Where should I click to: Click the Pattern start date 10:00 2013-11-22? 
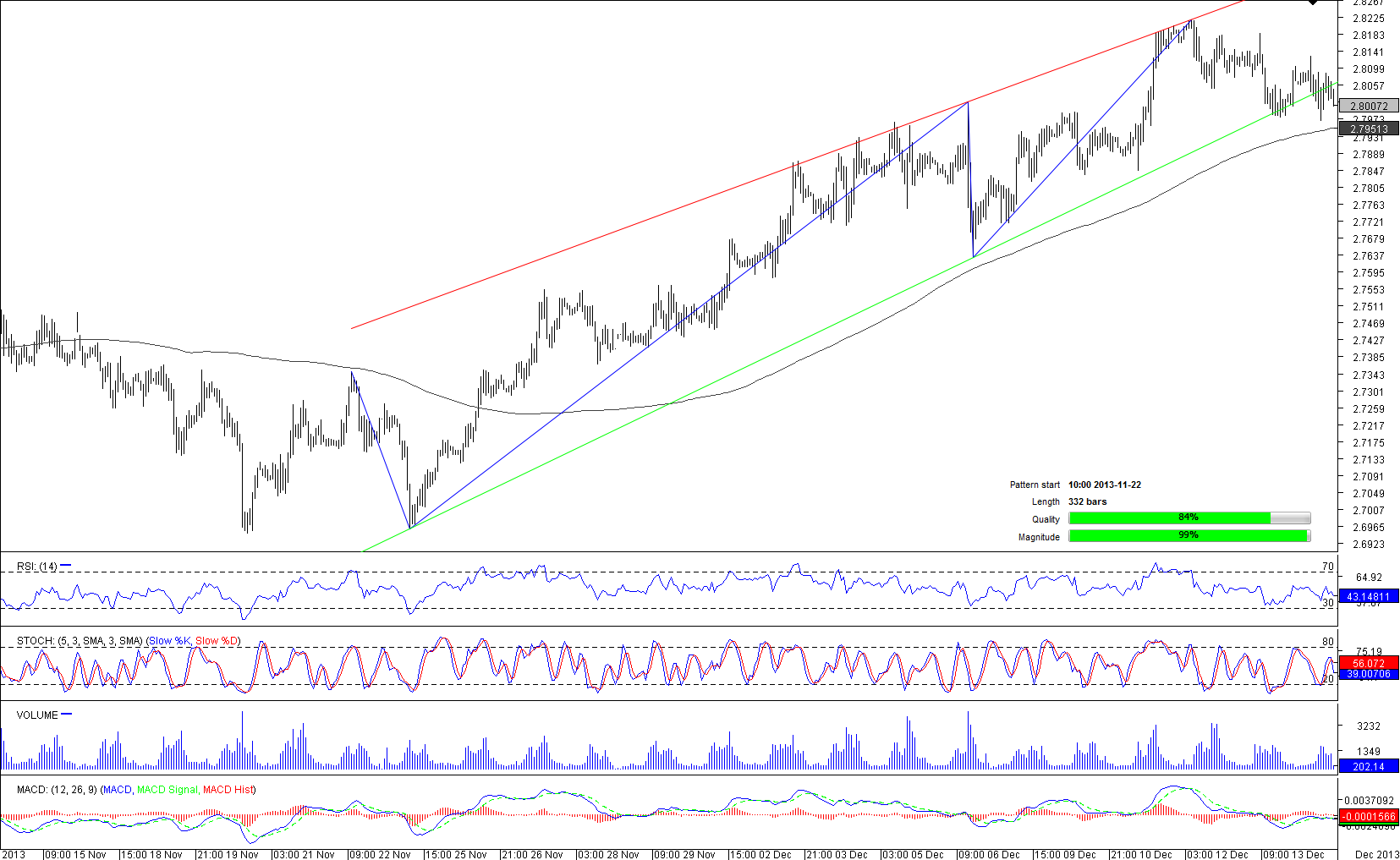(1104, 485)
